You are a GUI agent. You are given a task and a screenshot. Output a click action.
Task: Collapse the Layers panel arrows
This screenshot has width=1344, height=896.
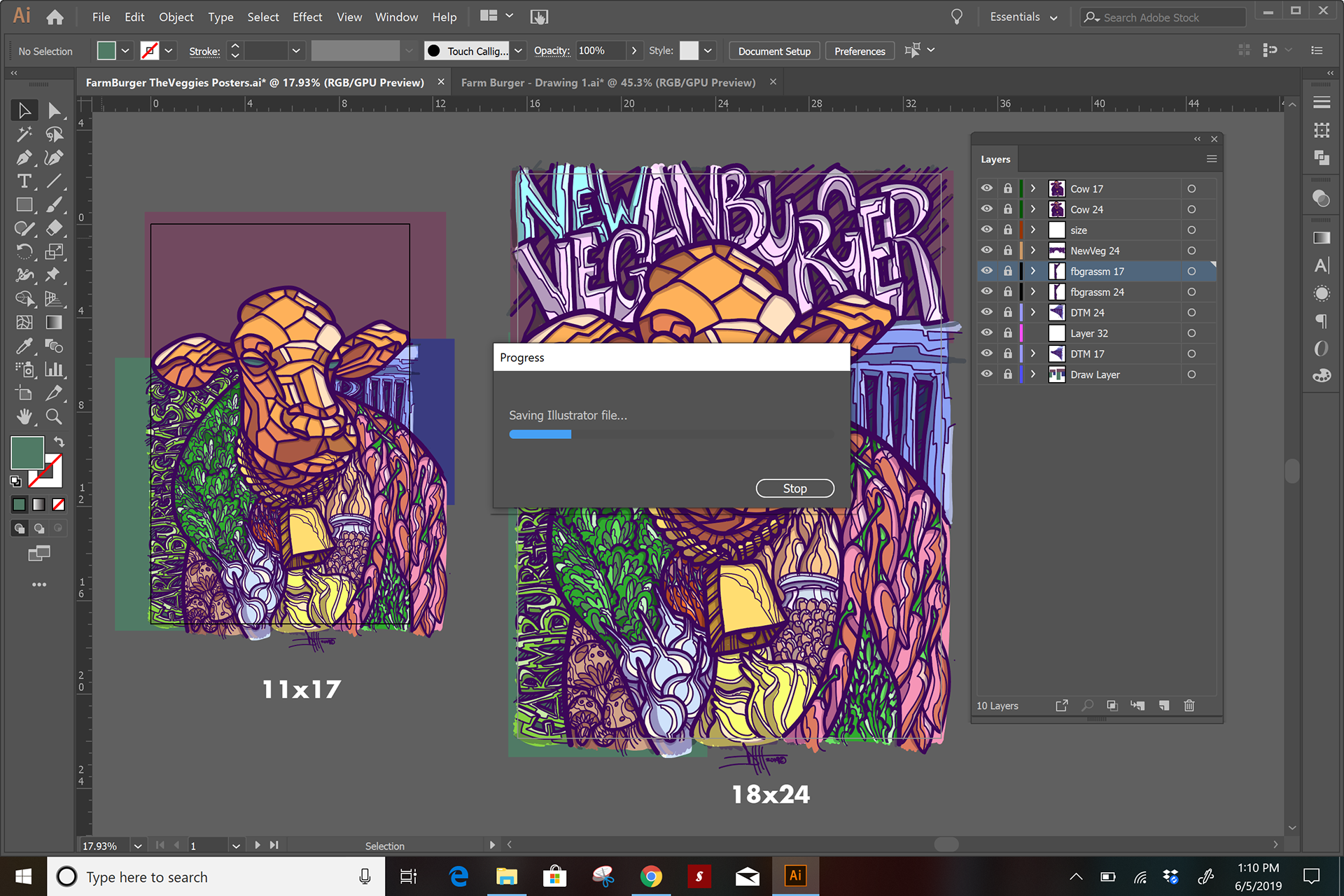[x=1197, y=139]
